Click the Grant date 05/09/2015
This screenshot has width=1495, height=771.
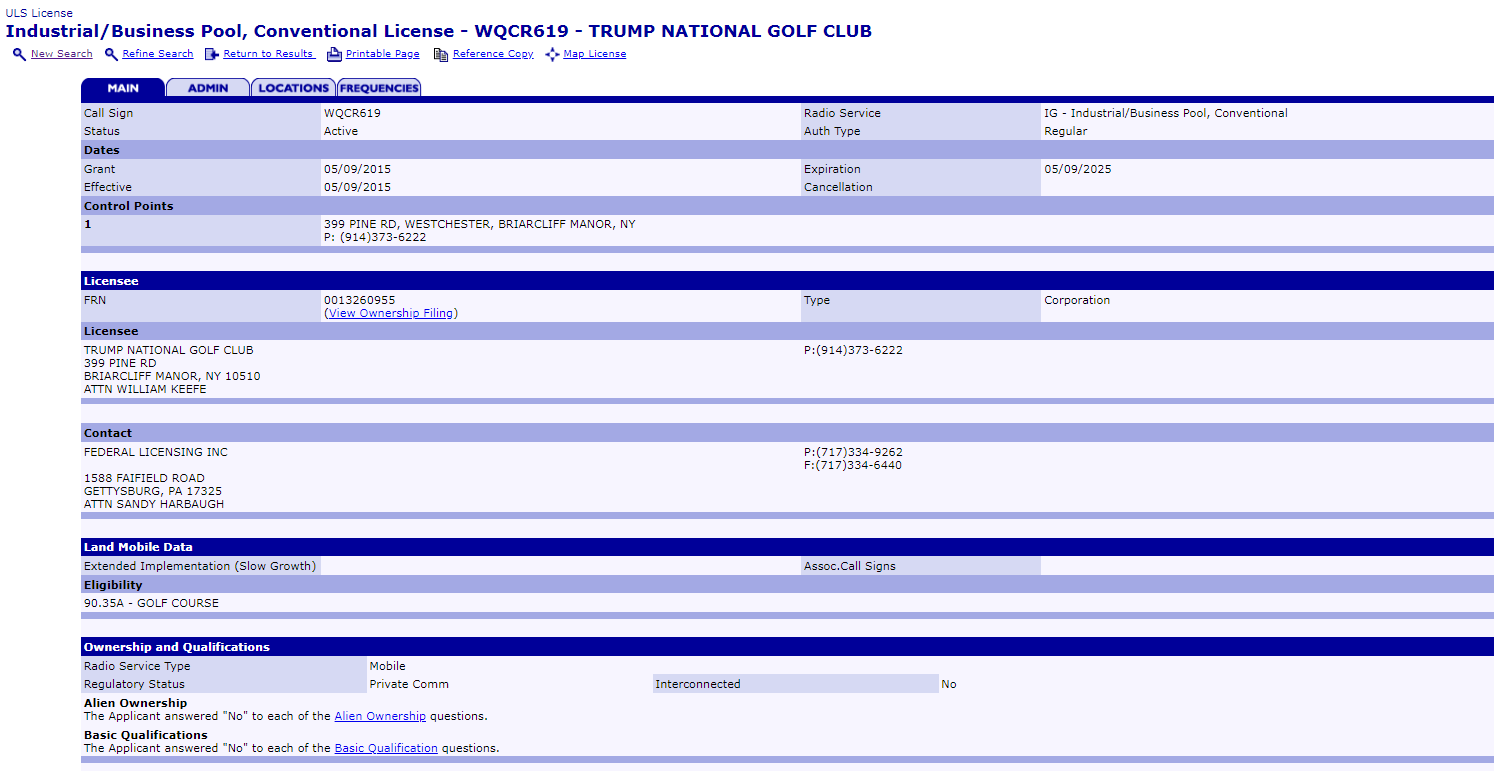click(x=357, y=169)
